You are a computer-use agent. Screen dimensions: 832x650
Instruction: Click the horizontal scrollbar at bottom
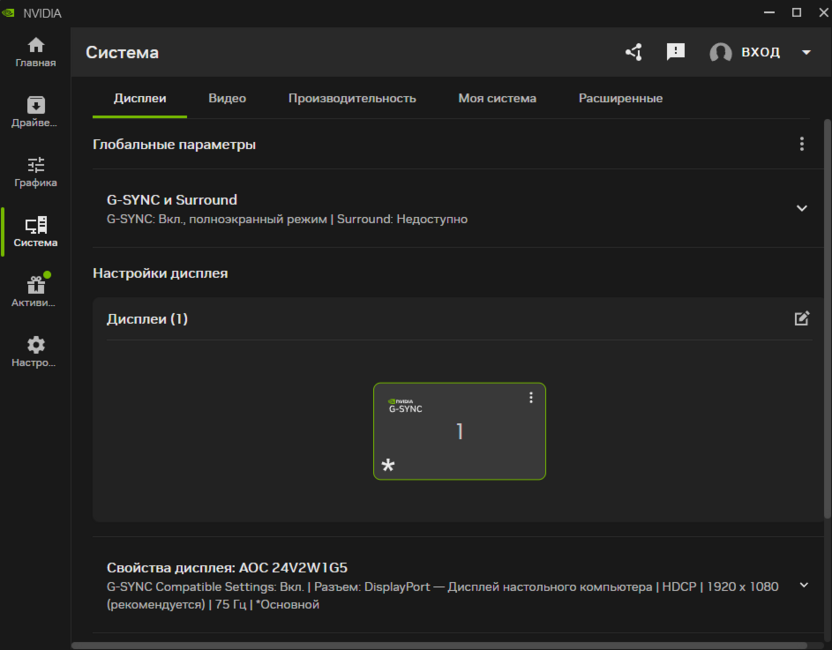(439, 646)
